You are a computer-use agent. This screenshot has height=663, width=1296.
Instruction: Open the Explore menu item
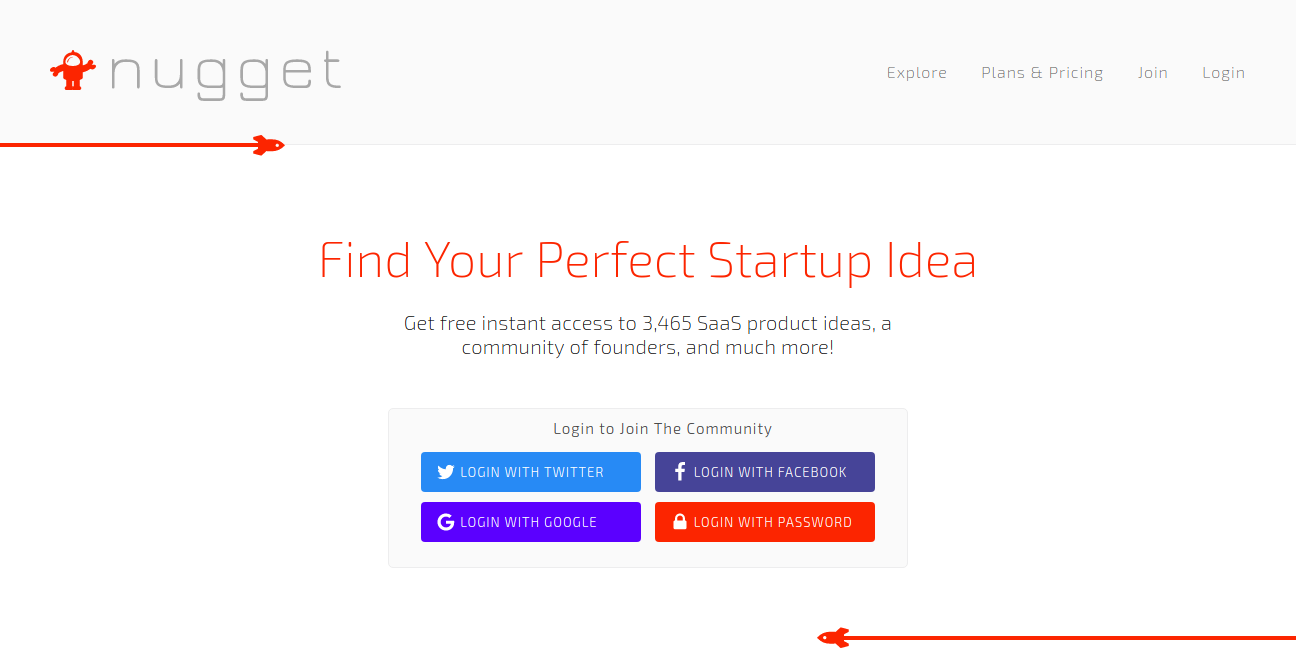pyautogui.click(x=916, y=73)
